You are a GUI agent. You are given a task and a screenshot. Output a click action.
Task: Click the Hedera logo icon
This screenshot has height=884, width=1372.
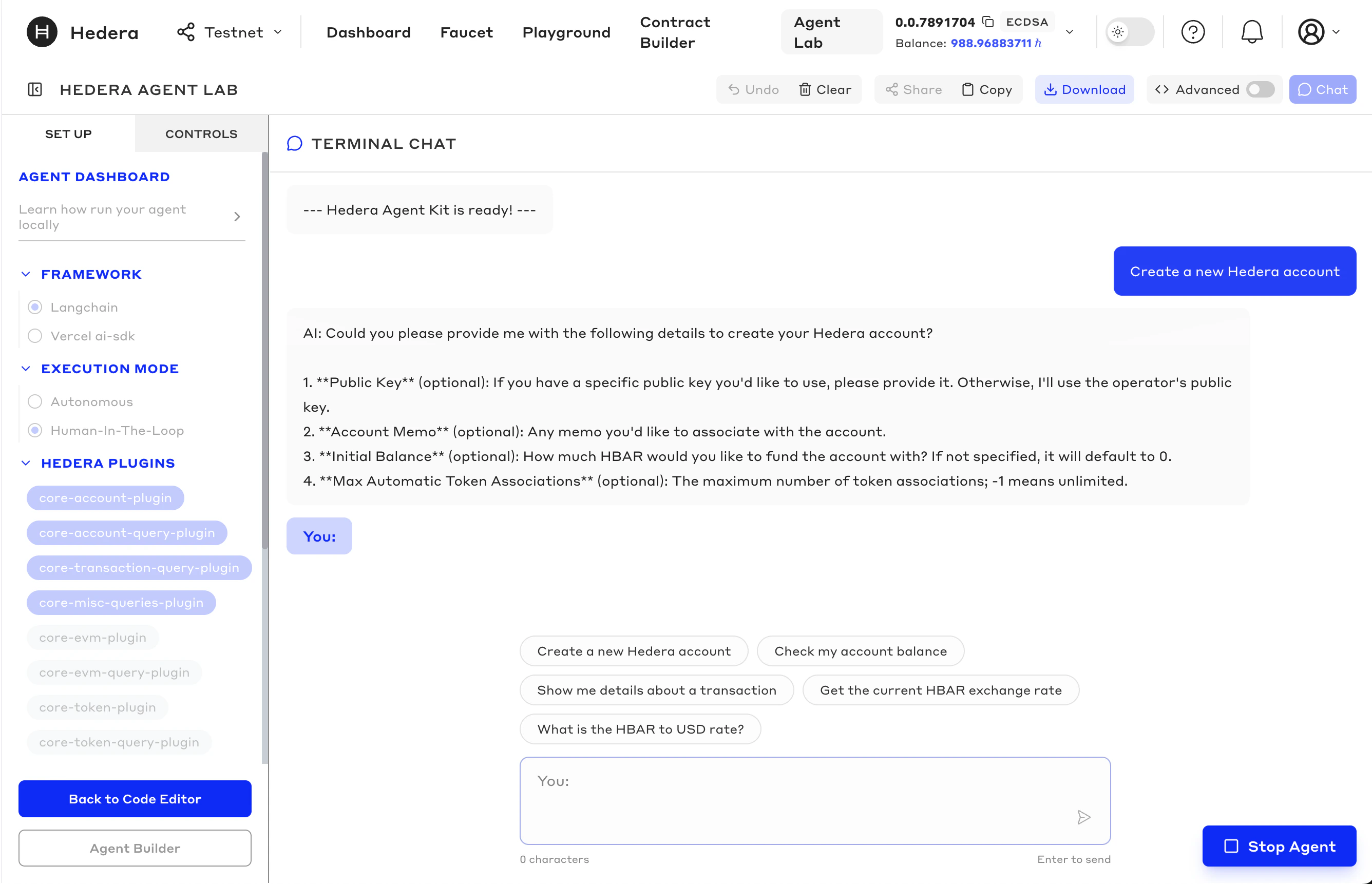coord(42,32)
